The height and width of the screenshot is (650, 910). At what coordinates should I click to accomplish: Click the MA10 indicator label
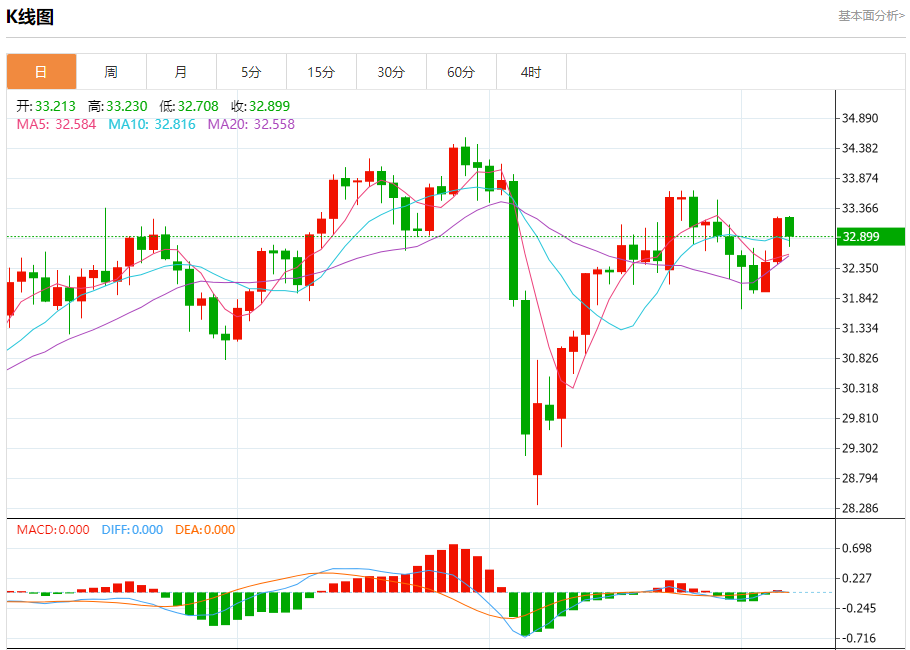click(x=151, y=124)
